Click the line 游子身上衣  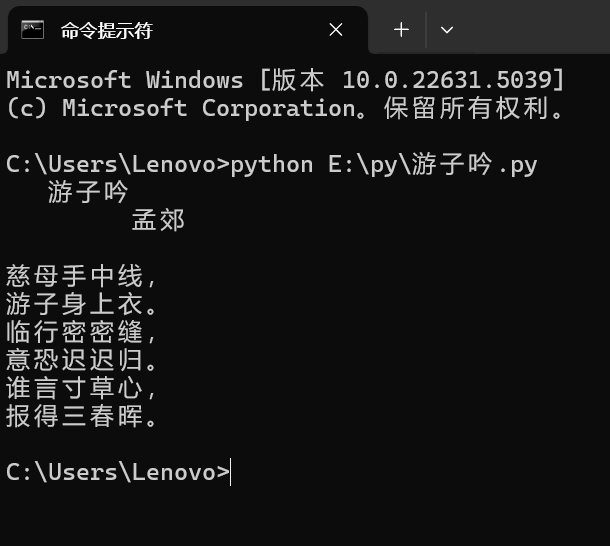click(x=81, y=304)
